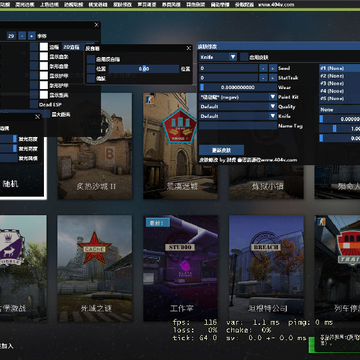Click the Name Tag text field

(x=238, y=126)
